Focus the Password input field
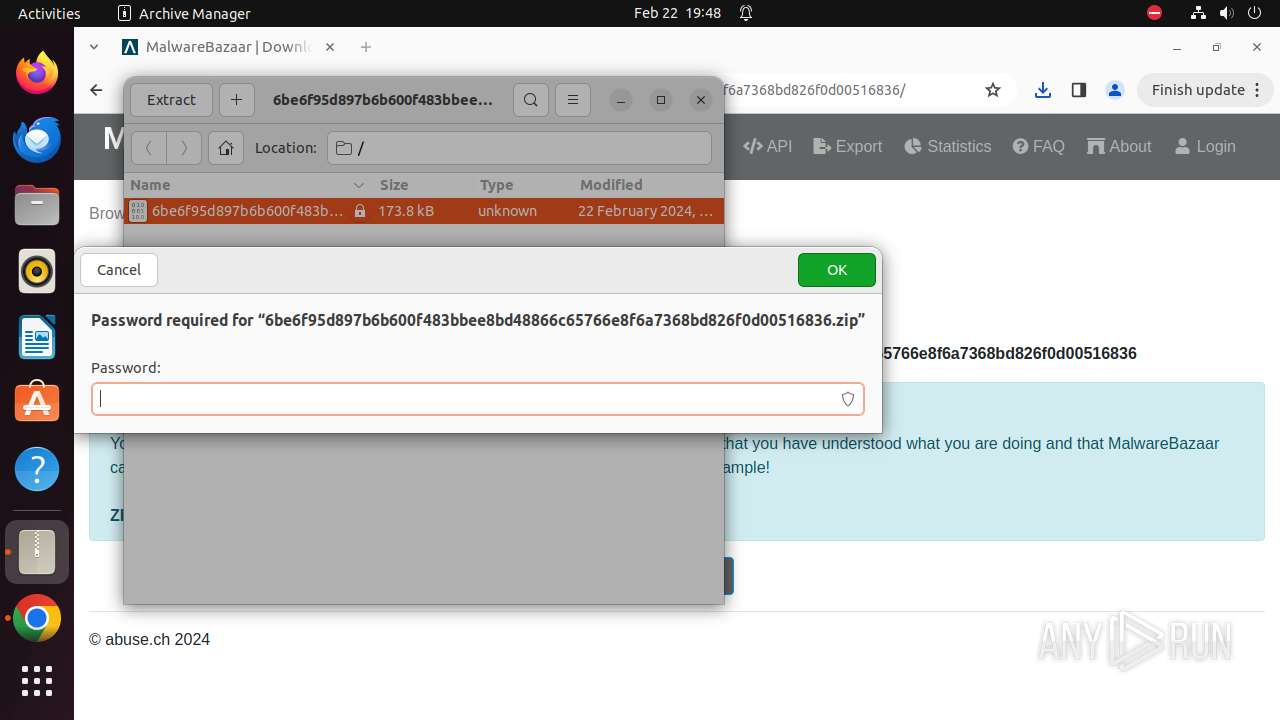The width and height of the screenshot is (1280, 720). pyautogui.click(x=478, y=399)
